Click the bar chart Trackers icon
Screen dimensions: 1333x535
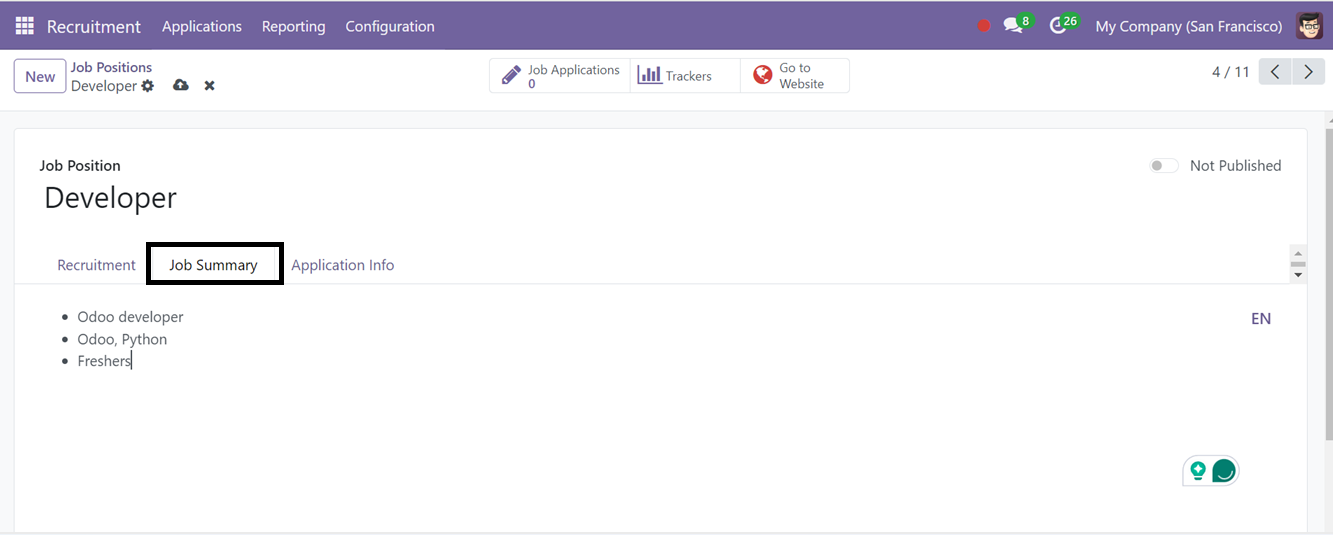[x=650, y=75]
